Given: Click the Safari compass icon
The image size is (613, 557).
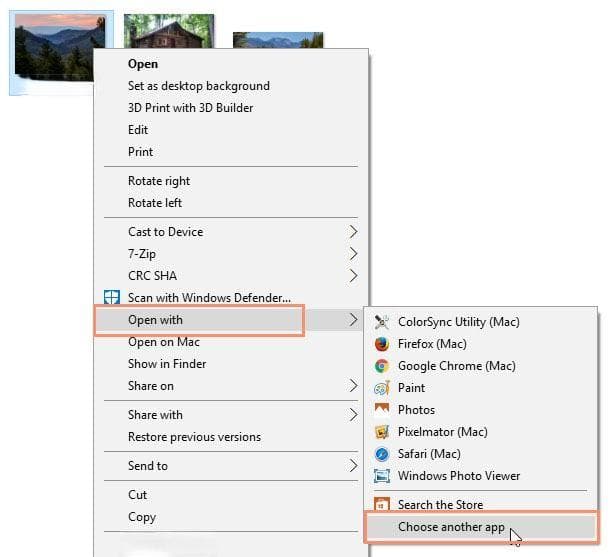Looking at the screenshot, I should (382, 454).
